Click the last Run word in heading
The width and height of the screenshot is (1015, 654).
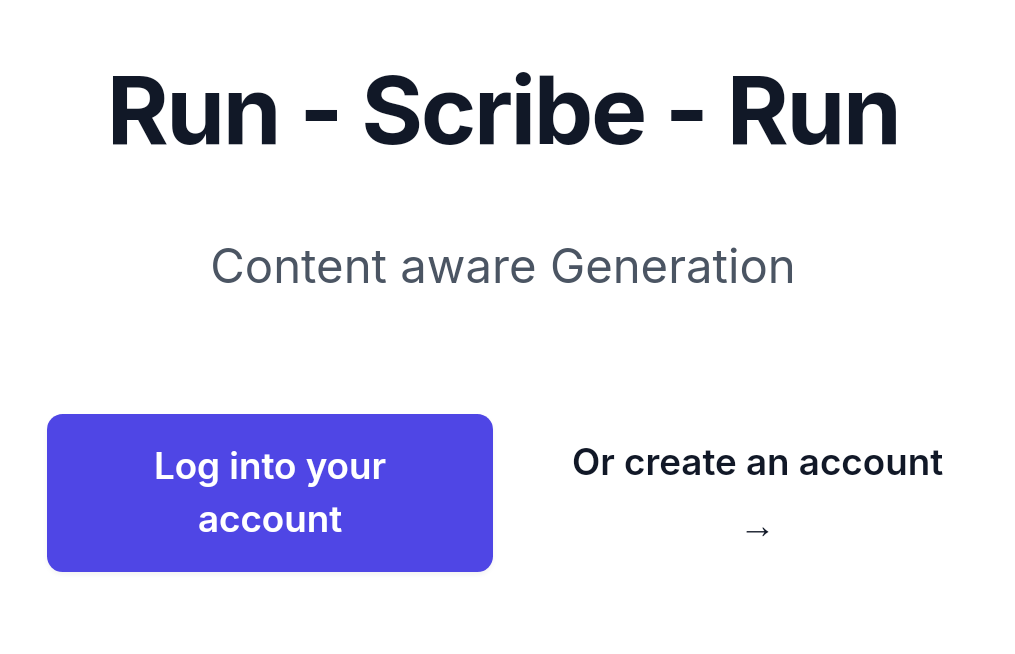coord(814,113)
